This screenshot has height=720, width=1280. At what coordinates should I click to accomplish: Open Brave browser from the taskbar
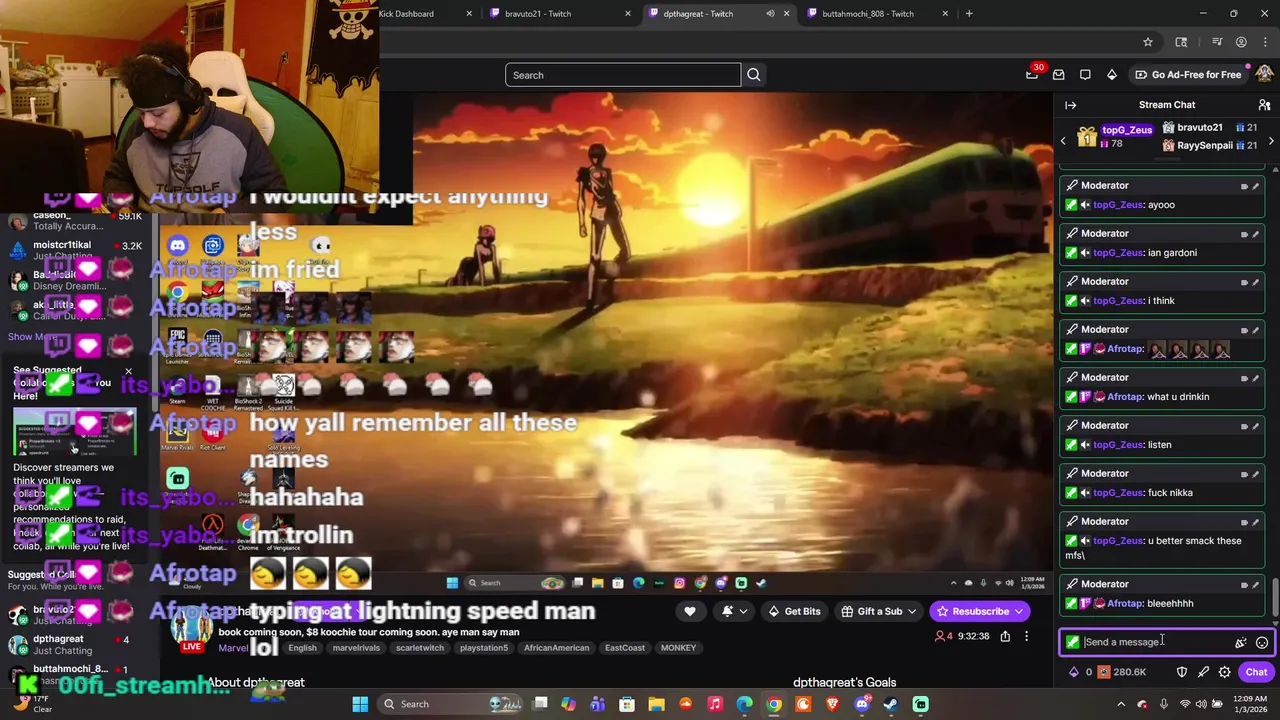pyautogui.click(x=832, y=704)
